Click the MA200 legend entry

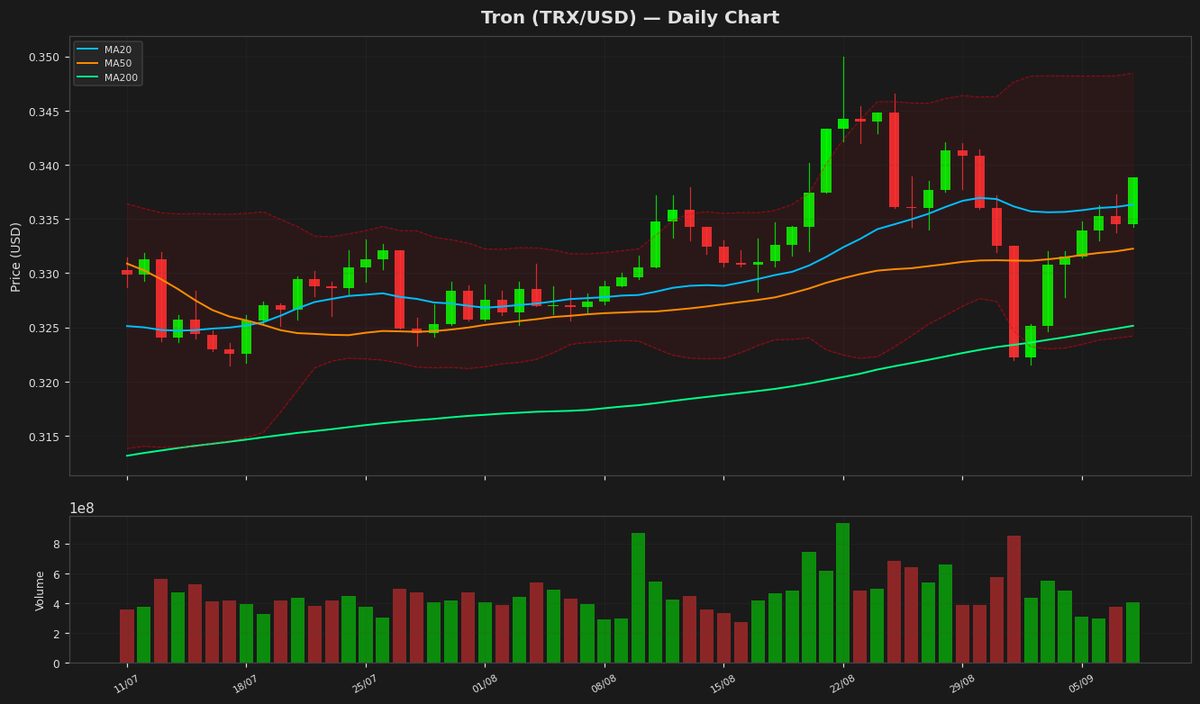click(x=109, y=77)
